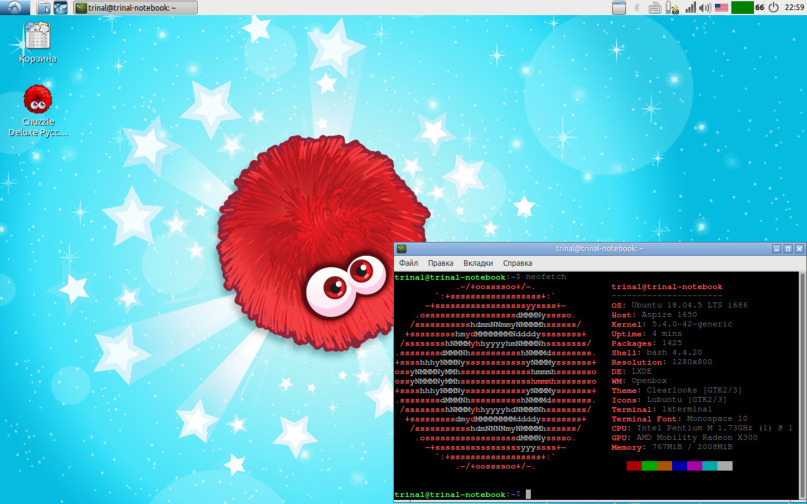Switch keyboard layout via US flag
Viewport: 807px width, 504px height.
[721, 7]
